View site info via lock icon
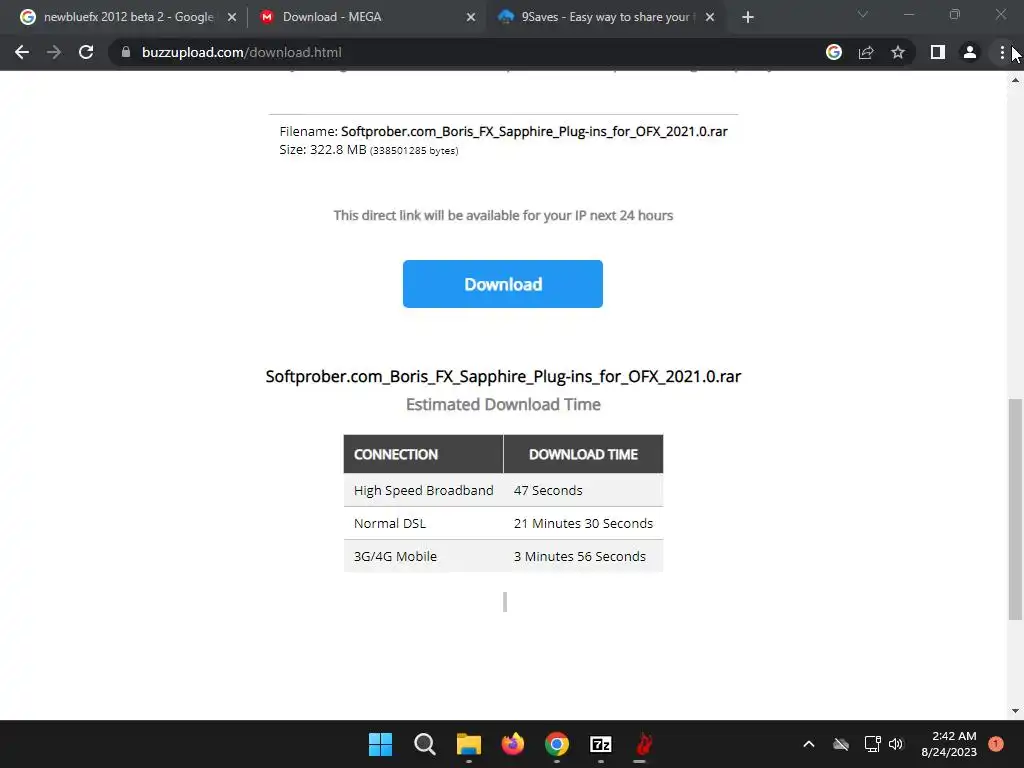This screenshot has width=1024, height=768. [x=126, y=52]
